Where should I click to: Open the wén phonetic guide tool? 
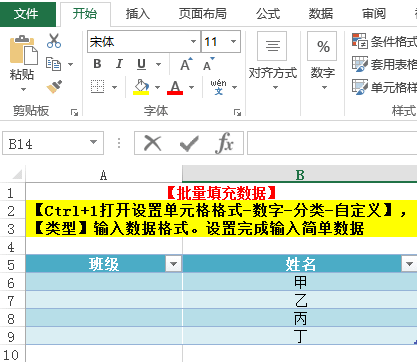pyautogui.click(x=218, y=87)
